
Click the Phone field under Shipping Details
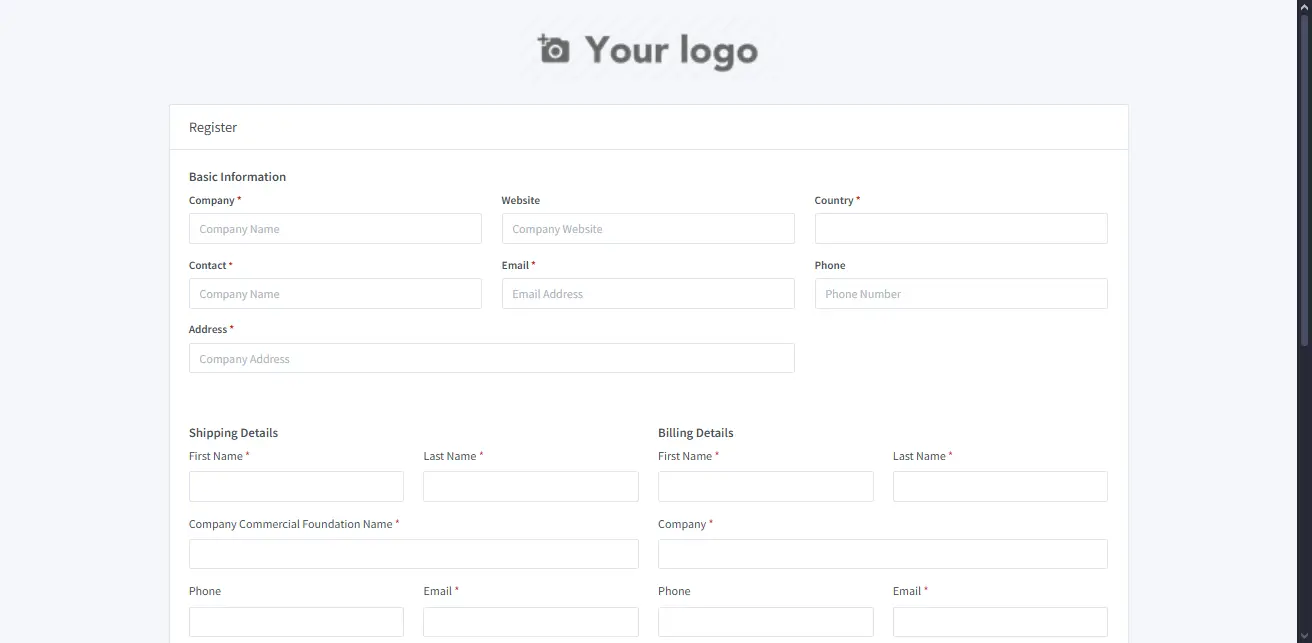296,621
